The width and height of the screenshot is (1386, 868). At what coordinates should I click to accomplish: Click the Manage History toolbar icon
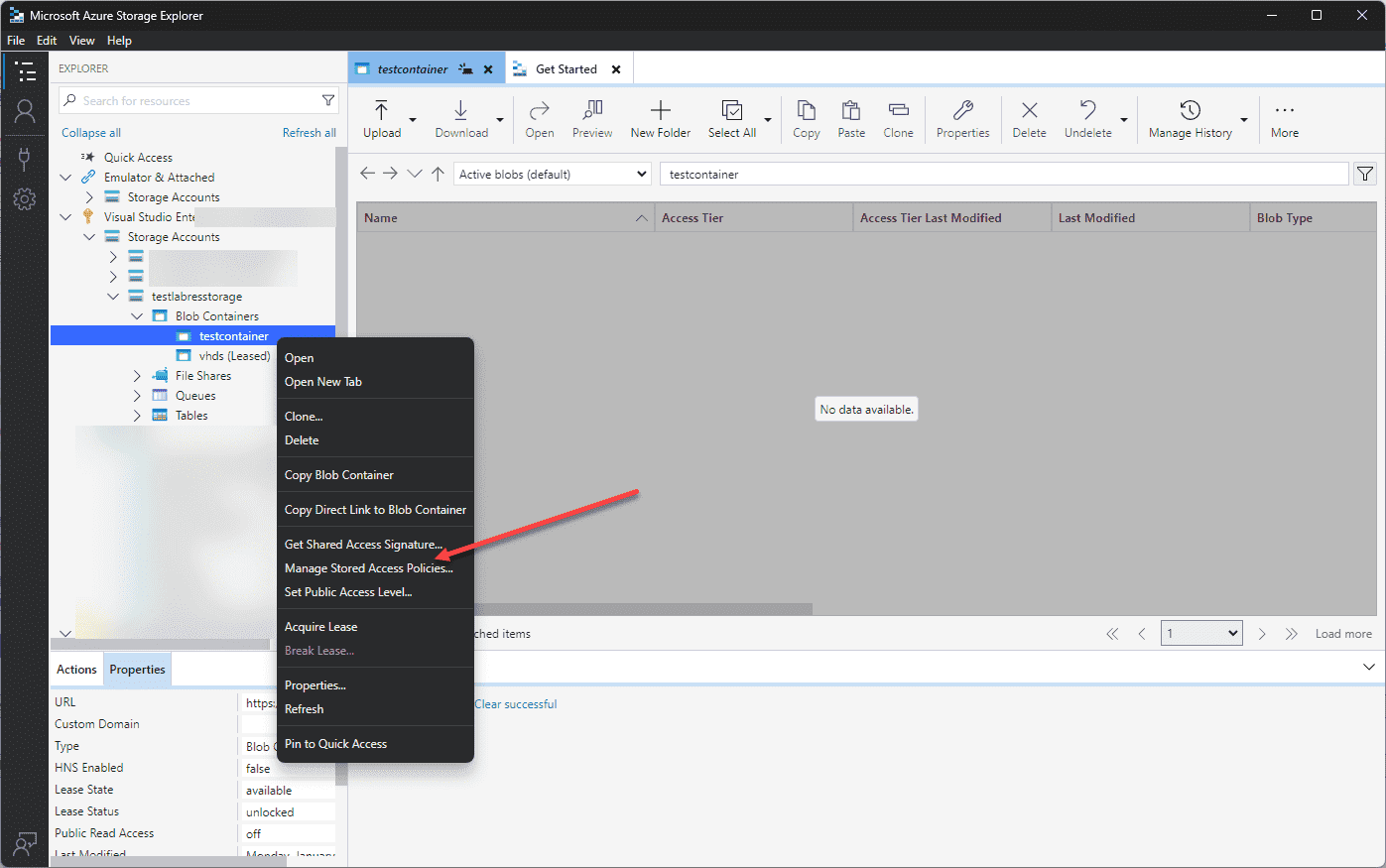[x=1191, y=119]
